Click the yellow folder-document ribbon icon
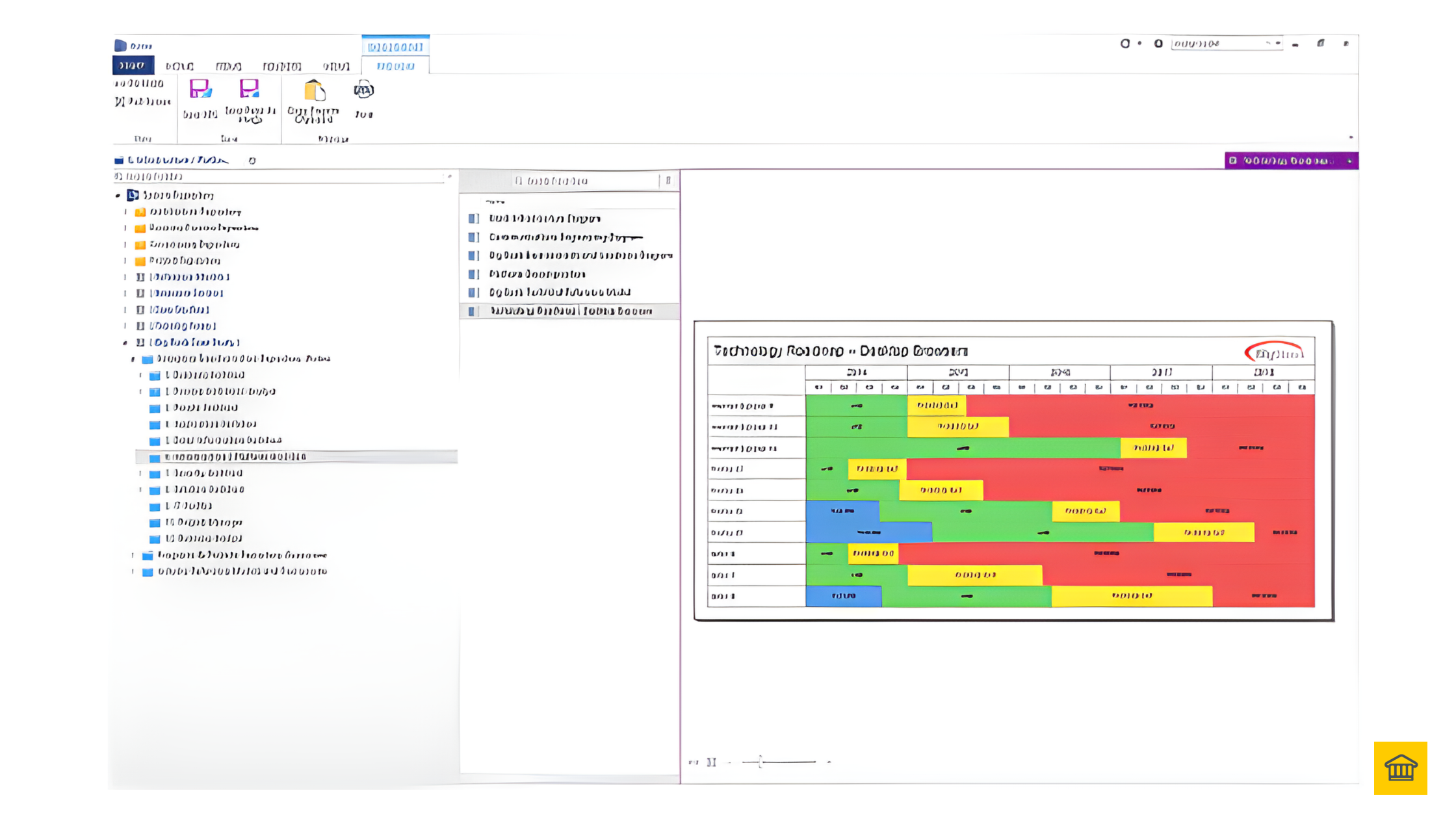Screen dimensions: 1456x819 click(x=314, y=92)
